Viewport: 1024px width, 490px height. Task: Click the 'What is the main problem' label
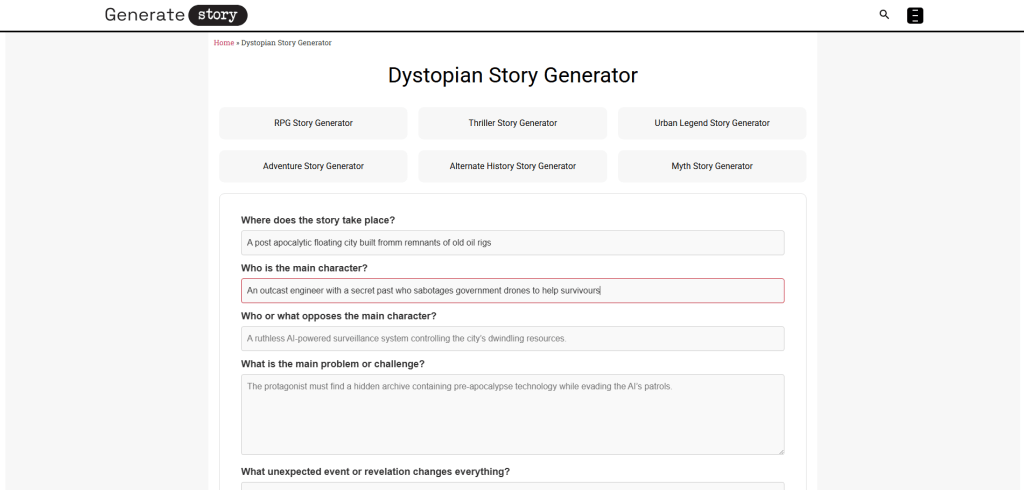(333, 364)
